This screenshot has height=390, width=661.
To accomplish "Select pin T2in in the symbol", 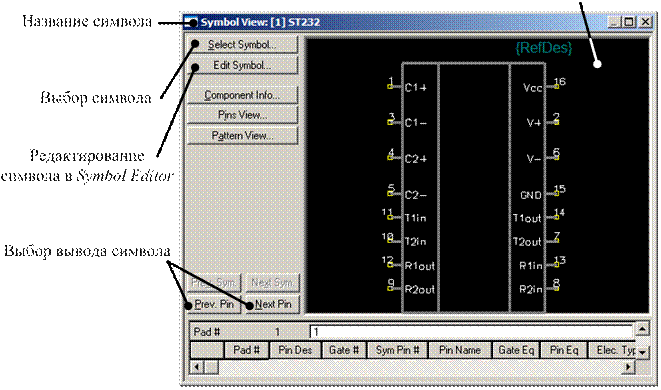I will (416, 242).
